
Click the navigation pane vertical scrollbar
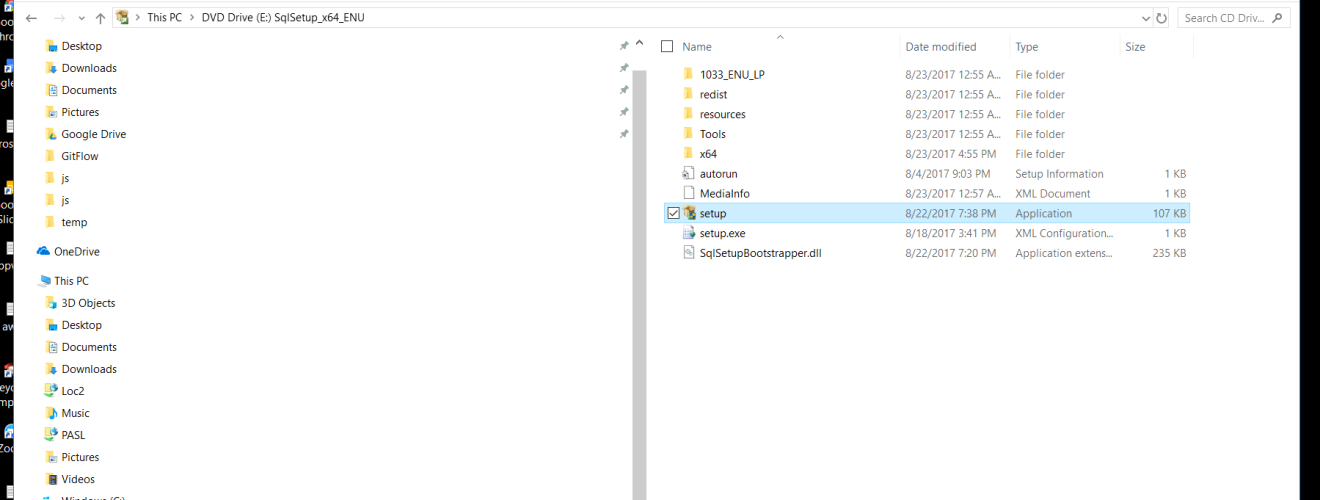point(638,250)
